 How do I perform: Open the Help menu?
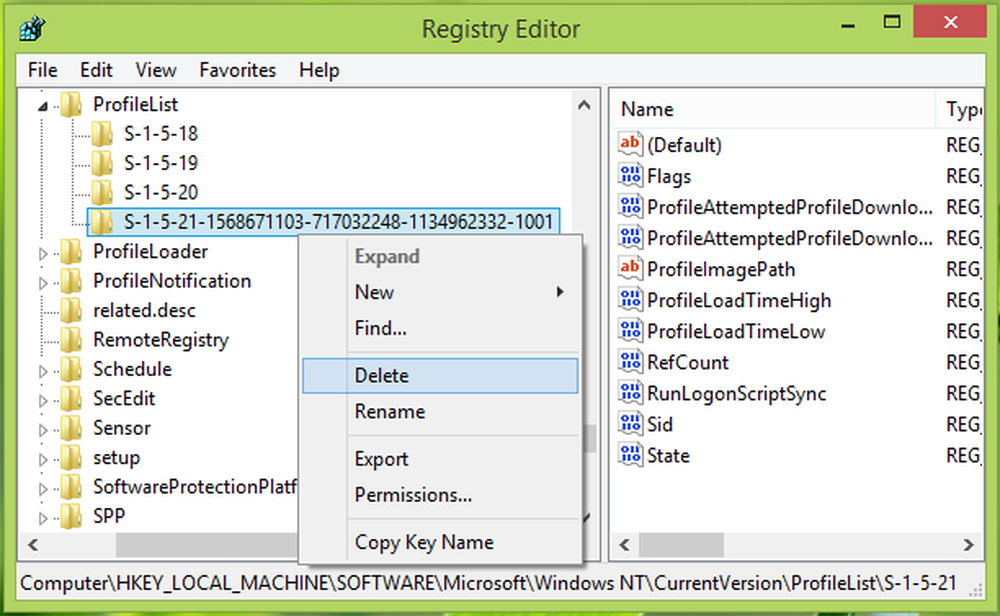(x=319, y=70)
